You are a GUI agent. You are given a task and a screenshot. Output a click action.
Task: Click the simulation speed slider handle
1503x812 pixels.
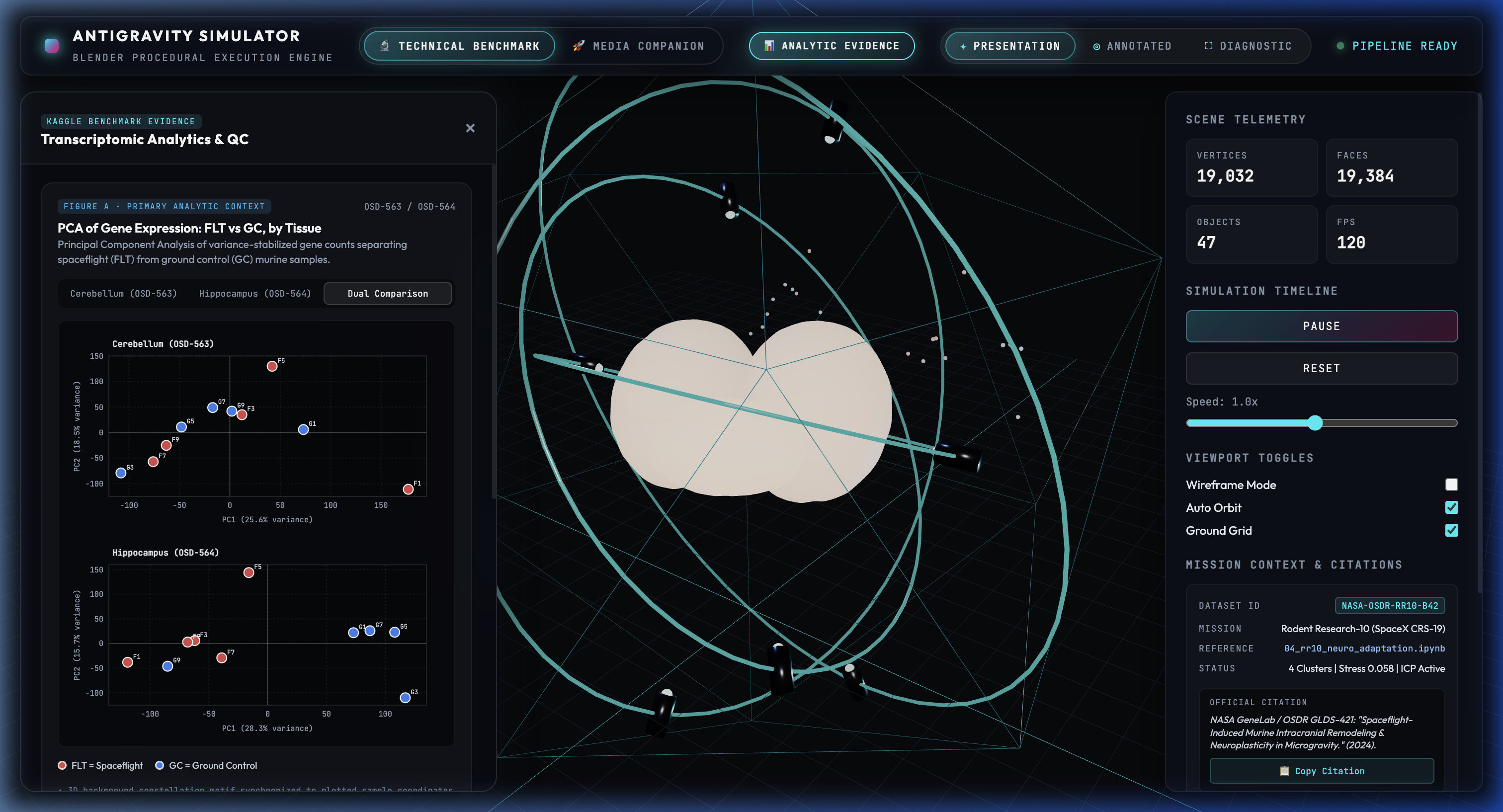[x=1315, y=422]
